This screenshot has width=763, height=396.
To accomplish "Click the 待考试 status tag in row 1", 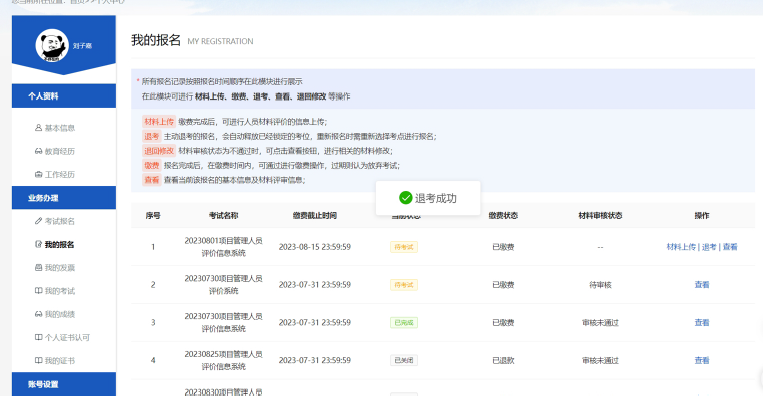I will pos(403,247).
